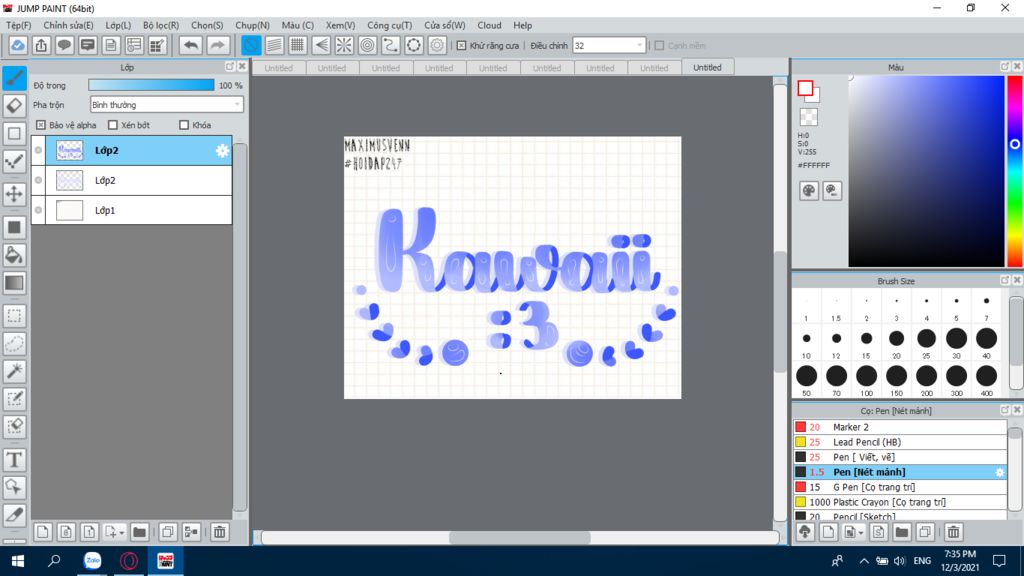This screenshot has width=1024, height=576.
Task: Enable the Khóa checkbox
Action: 184,125
